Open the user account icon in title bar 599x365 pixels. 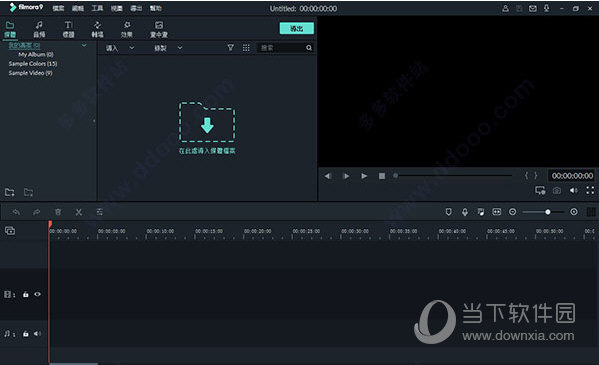pyautogui.click(x=505, y=8)
